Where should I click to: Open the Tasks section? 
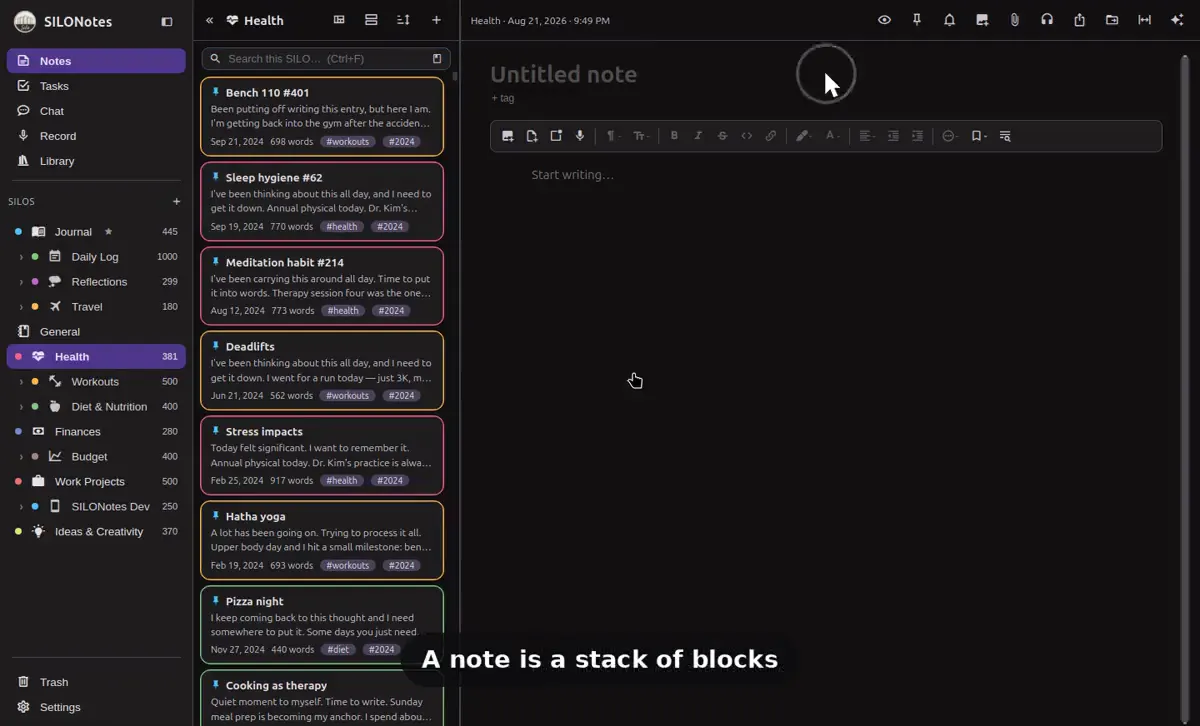[96, 86]
